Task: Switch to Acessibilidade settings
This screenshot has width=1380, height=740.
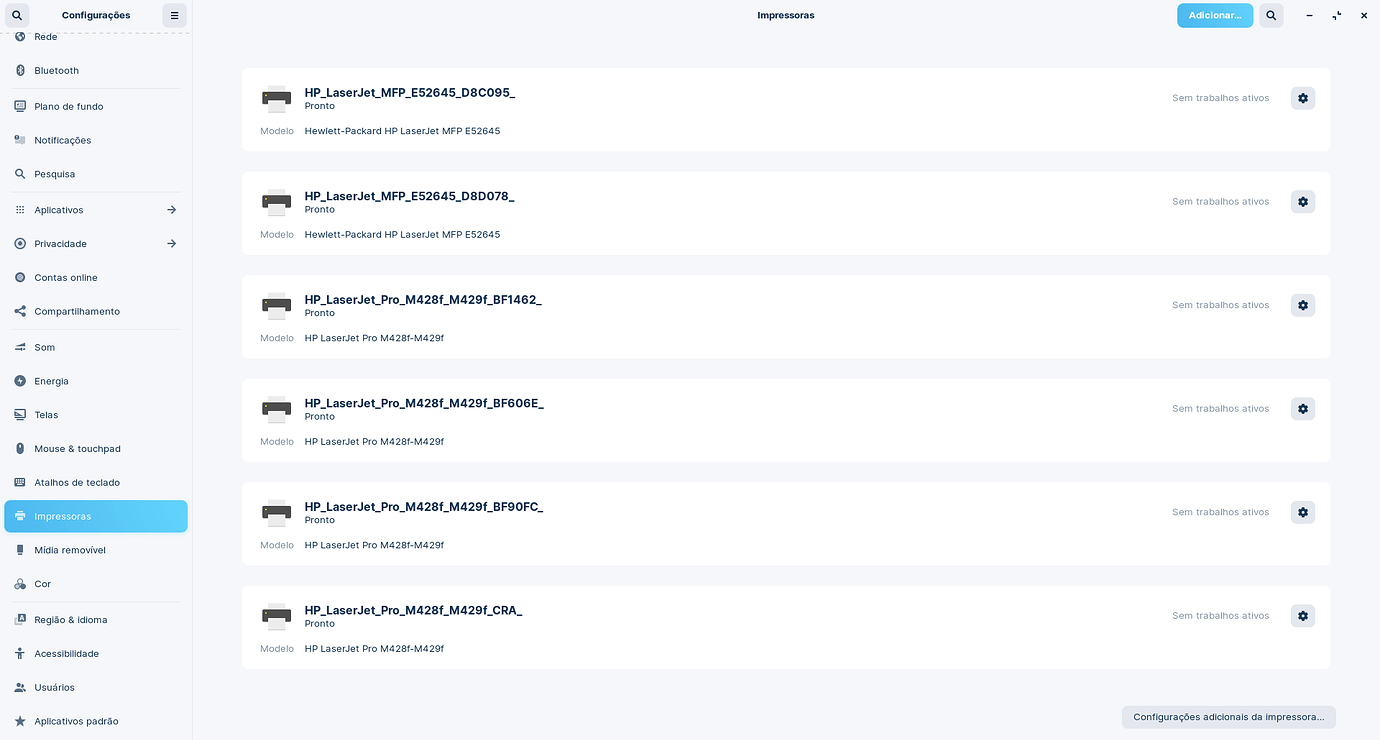Action: (x=66, y=654)
